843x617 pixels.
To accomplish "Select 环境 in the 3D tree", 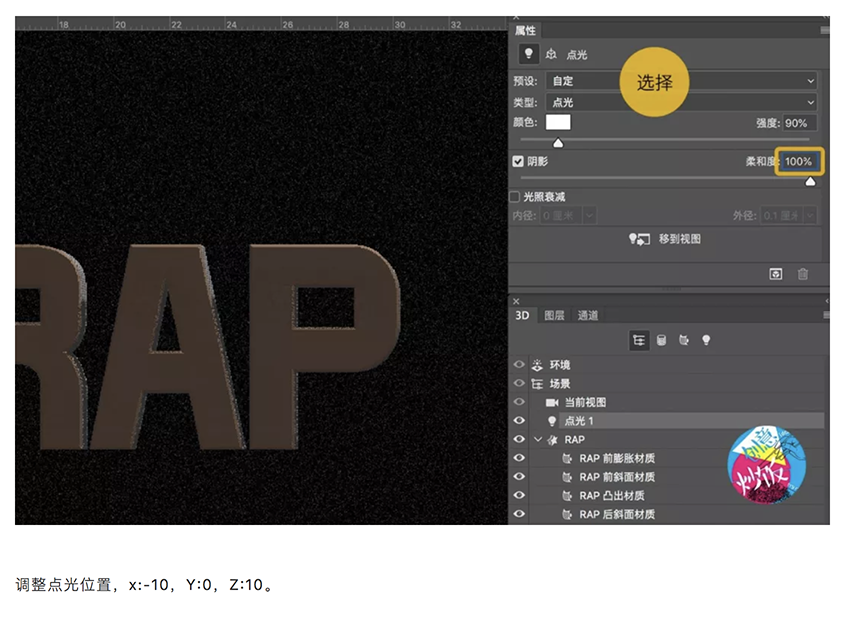I will 560,365.
